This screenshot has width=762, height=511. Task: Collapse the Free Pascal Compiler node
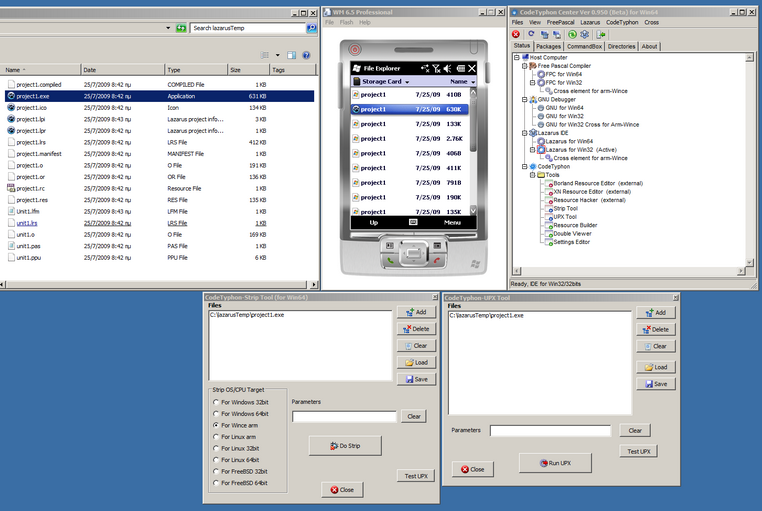(524, 66)
